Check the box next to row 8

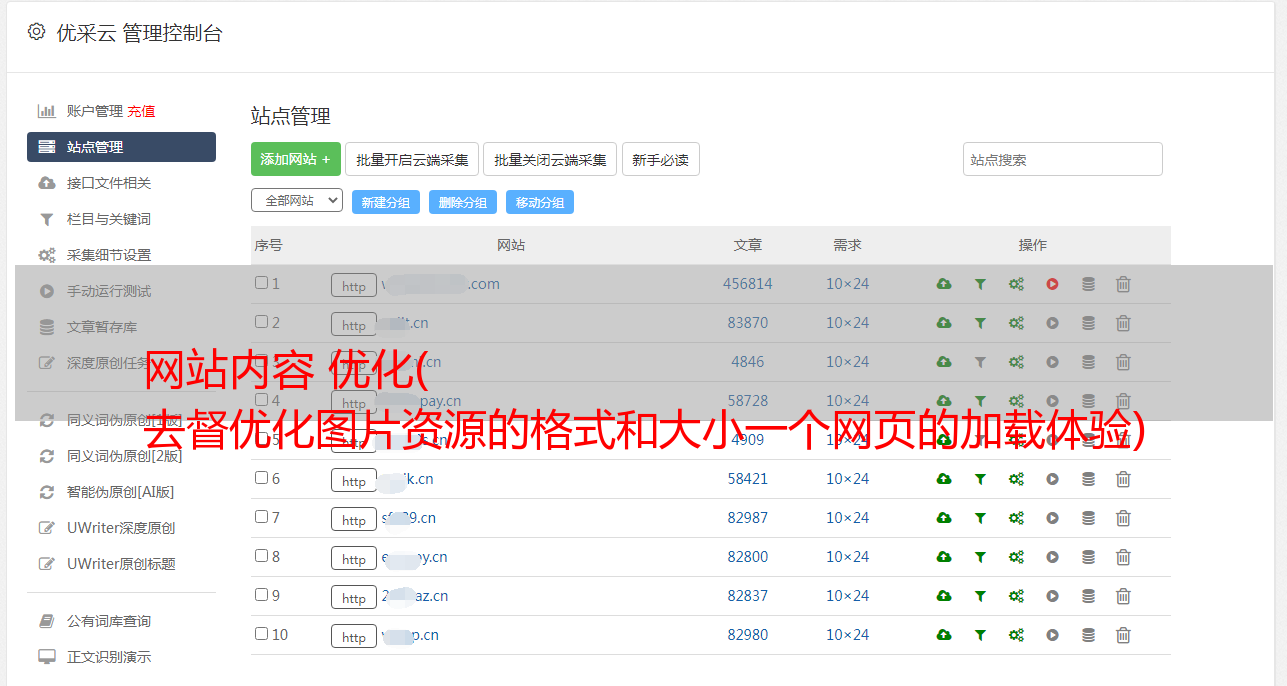click(x=261, y=556)
